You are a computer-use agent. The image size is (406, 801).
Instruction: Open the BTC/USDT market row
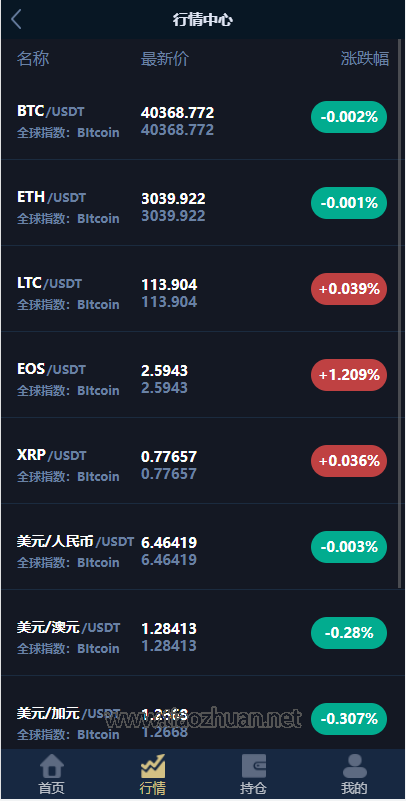coord(200,116)
